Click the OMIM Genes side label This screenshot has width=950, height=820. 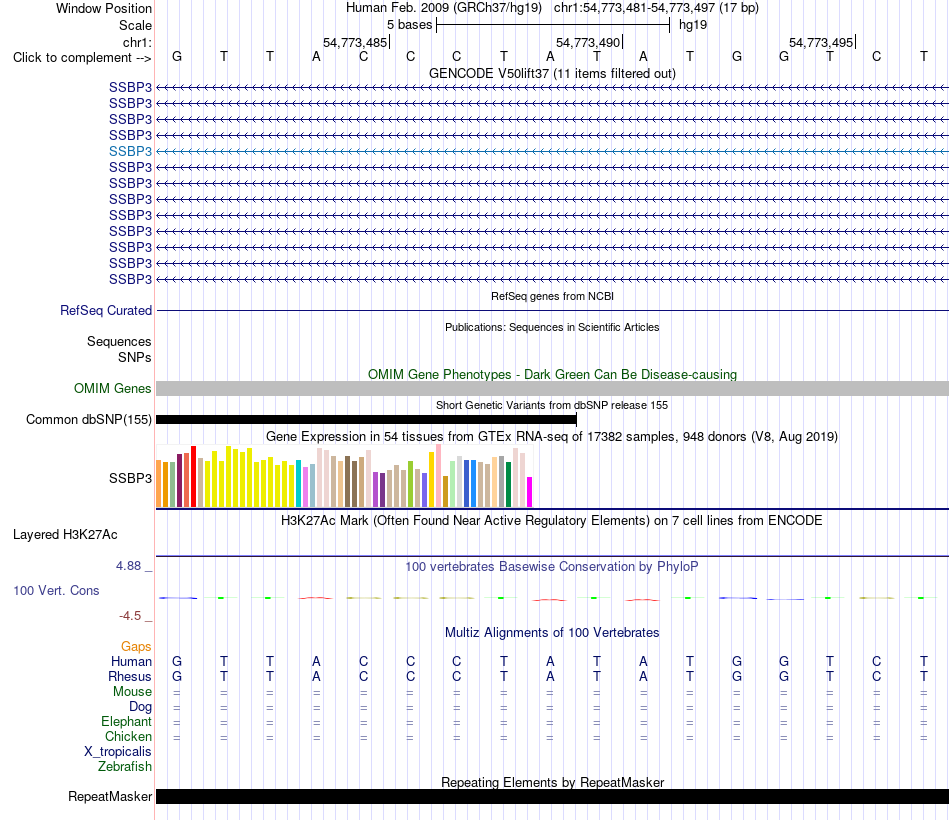coord(113,388)
